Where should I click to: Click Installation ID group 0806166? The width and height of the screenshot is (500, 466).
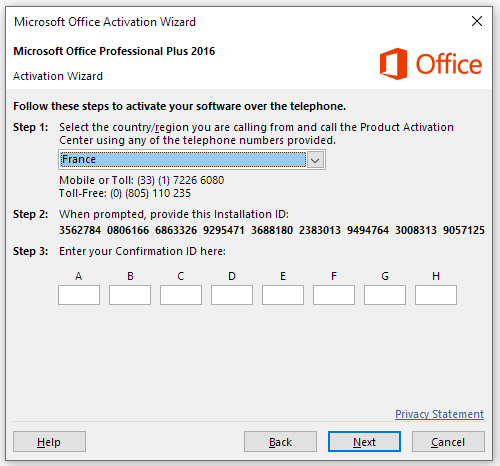[x=128, y=230]
